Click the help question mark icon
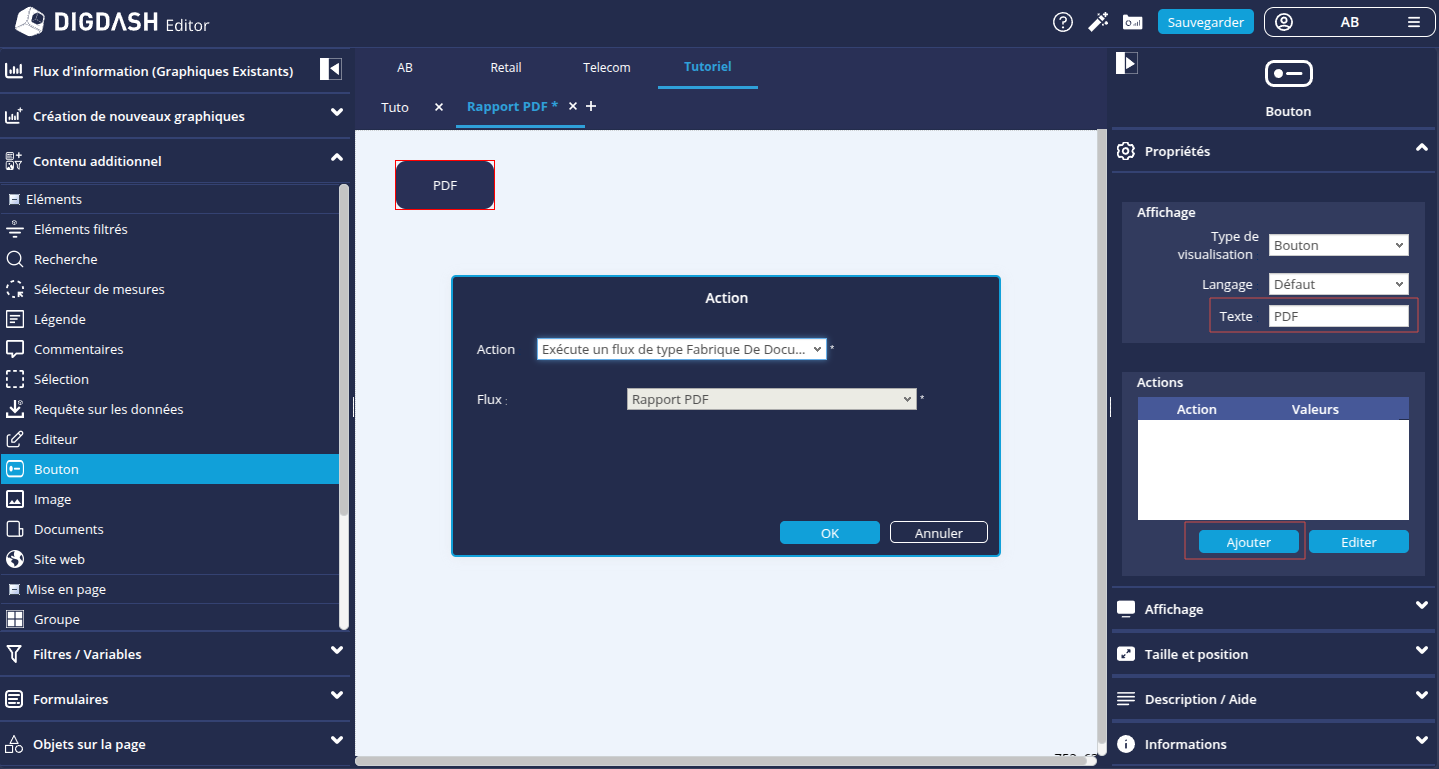The height and width of the screenshot is (769, 1439). click(x=1063, y=22)
